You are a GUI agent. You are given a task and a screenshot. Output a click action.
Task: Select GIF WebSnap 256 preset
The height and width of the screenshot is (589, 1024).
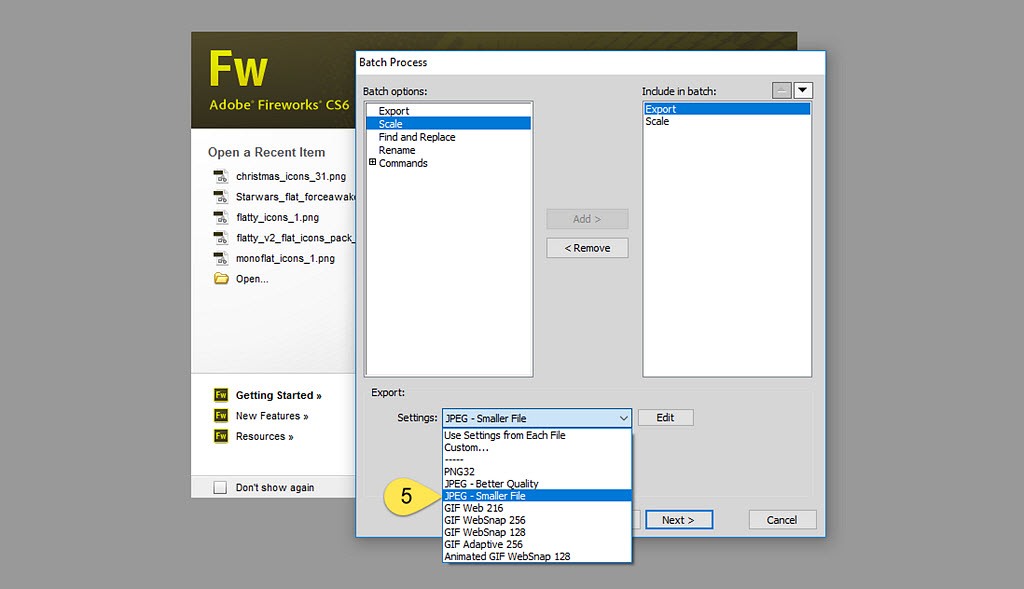(537, 520)
